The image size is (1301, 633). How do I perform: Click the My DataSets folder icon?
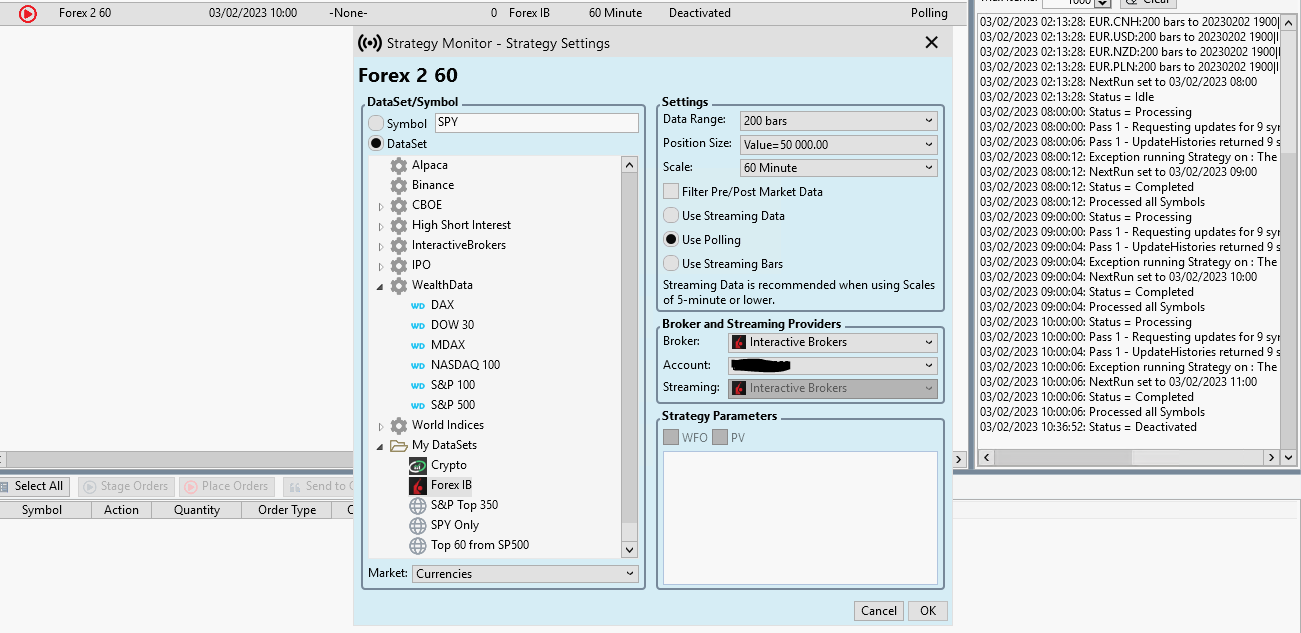point(399,445)
